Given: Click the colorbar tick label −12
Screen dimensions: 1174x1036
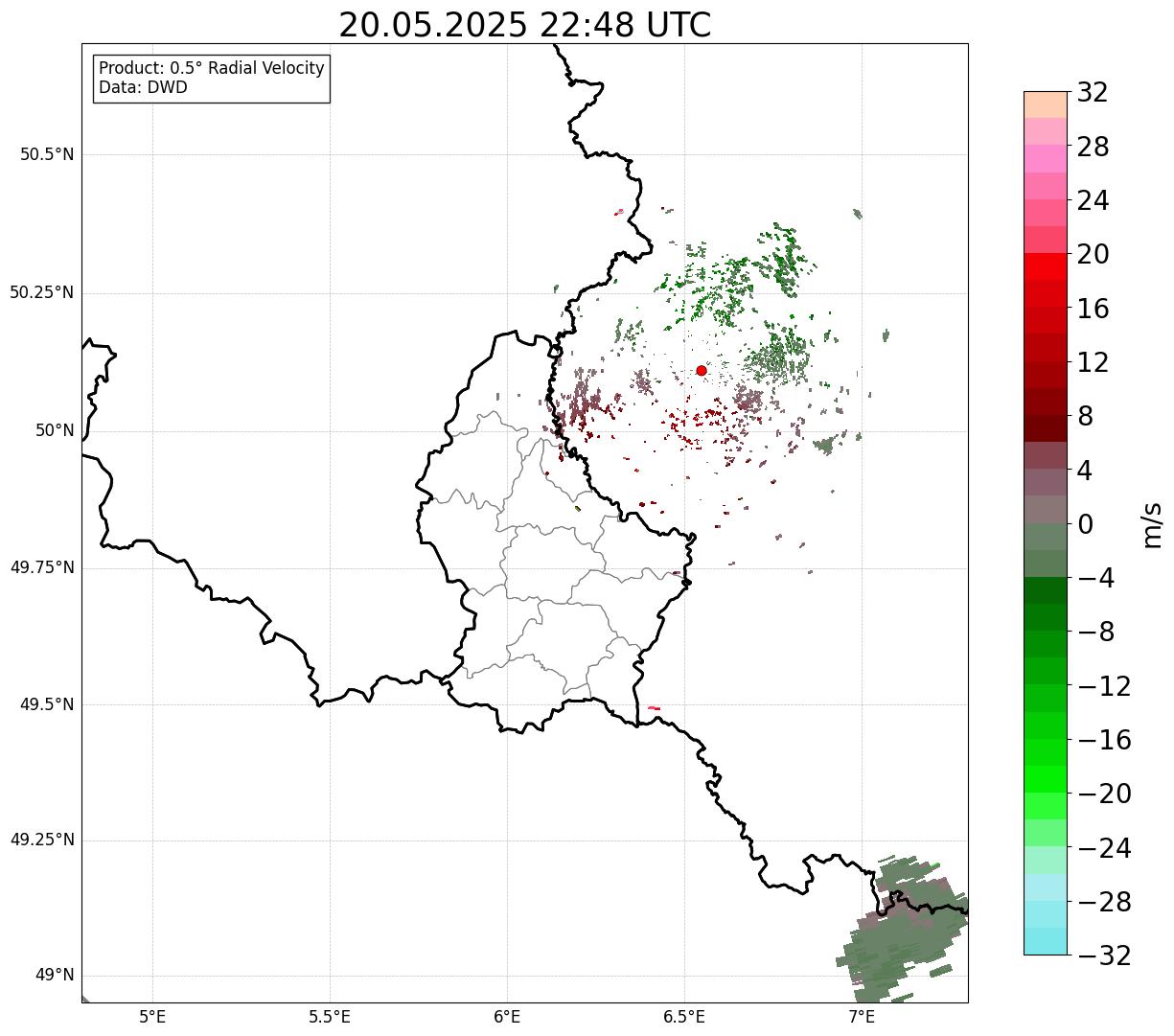Looking at the screenshot, I should pos(1104,686).
